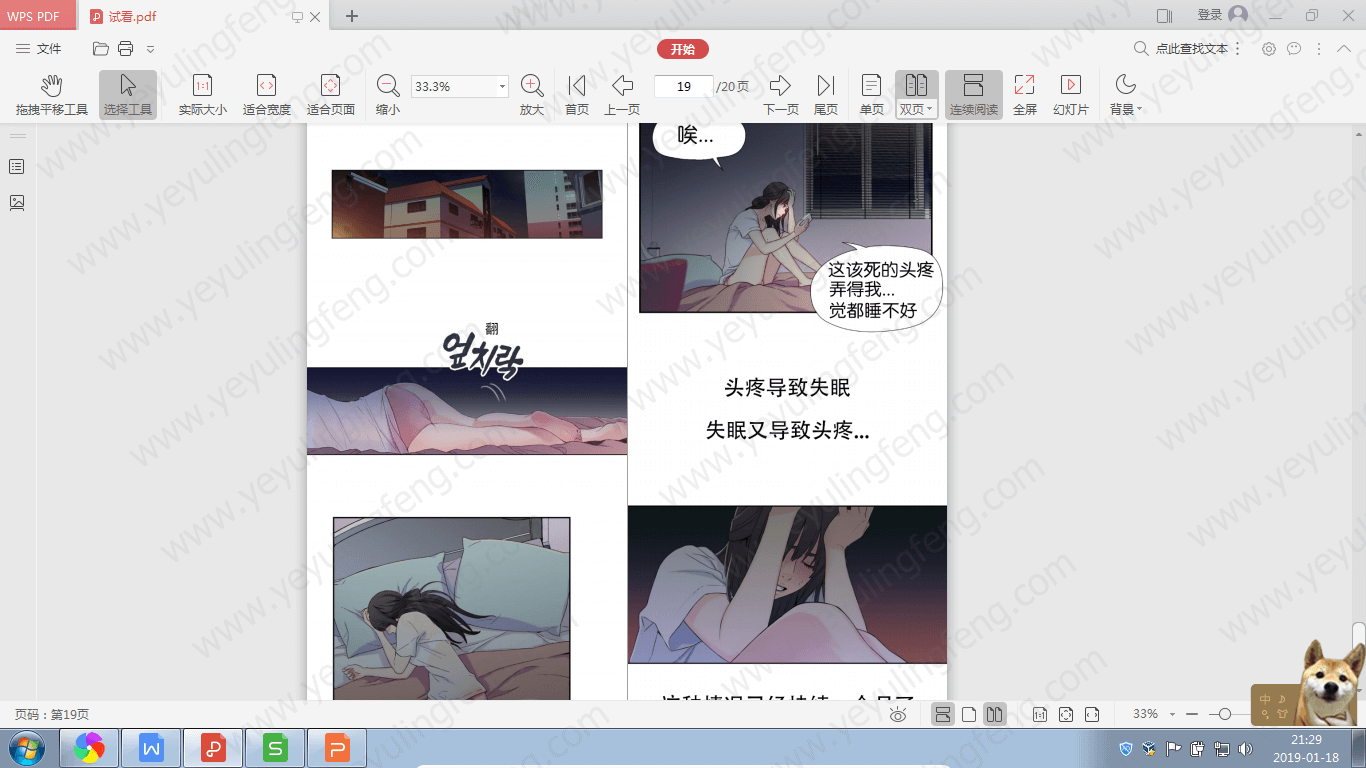Open the feedback chat bubble icon
Screen dimensions: 1366x768
pos(1294,49)
